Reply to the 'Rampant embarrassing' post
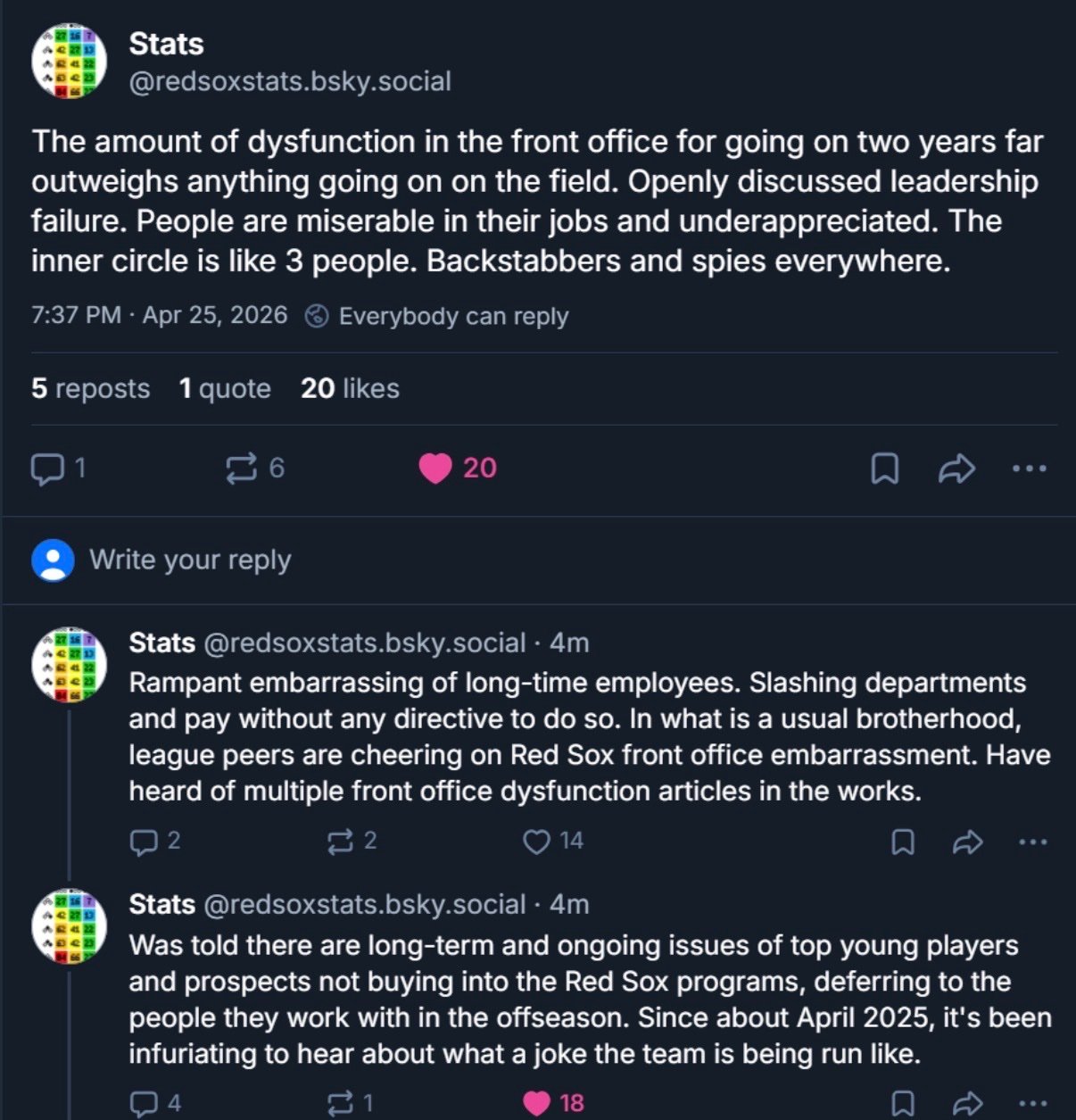1076x1120 pixels. 143,842
